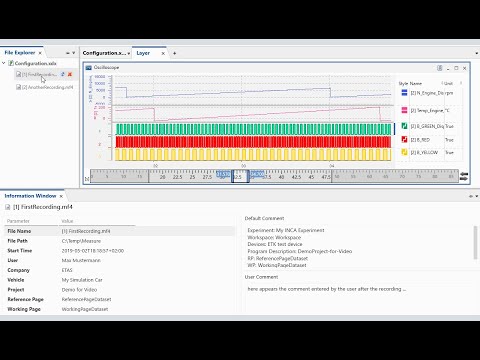The height and width of the screenshot is (360, 480).
Task: Click the yellow B_YELLOW digital signal trace
Action: click(253, 155)
